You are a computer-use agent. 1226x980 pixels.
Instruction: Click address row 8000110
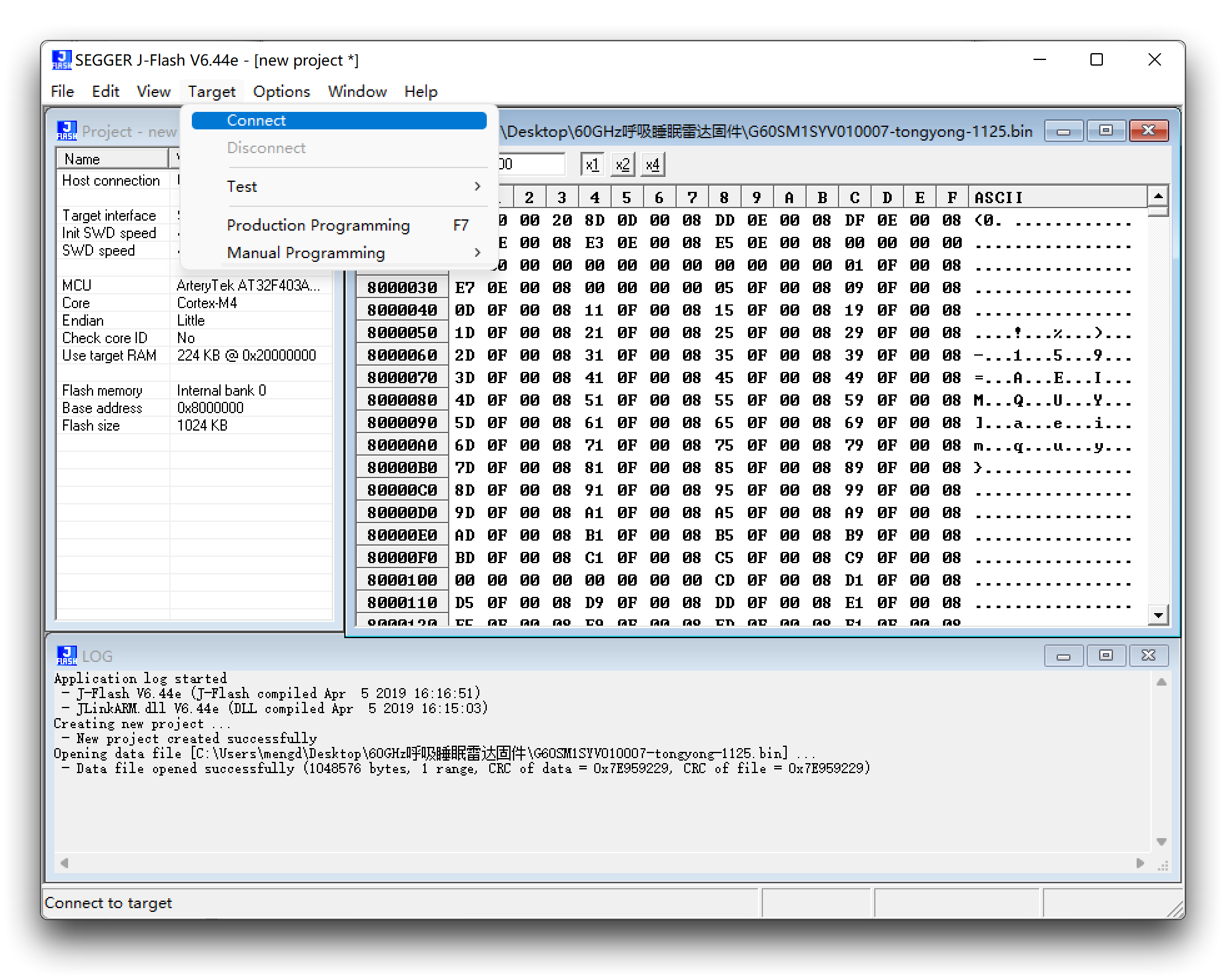[x=402, y=602]
